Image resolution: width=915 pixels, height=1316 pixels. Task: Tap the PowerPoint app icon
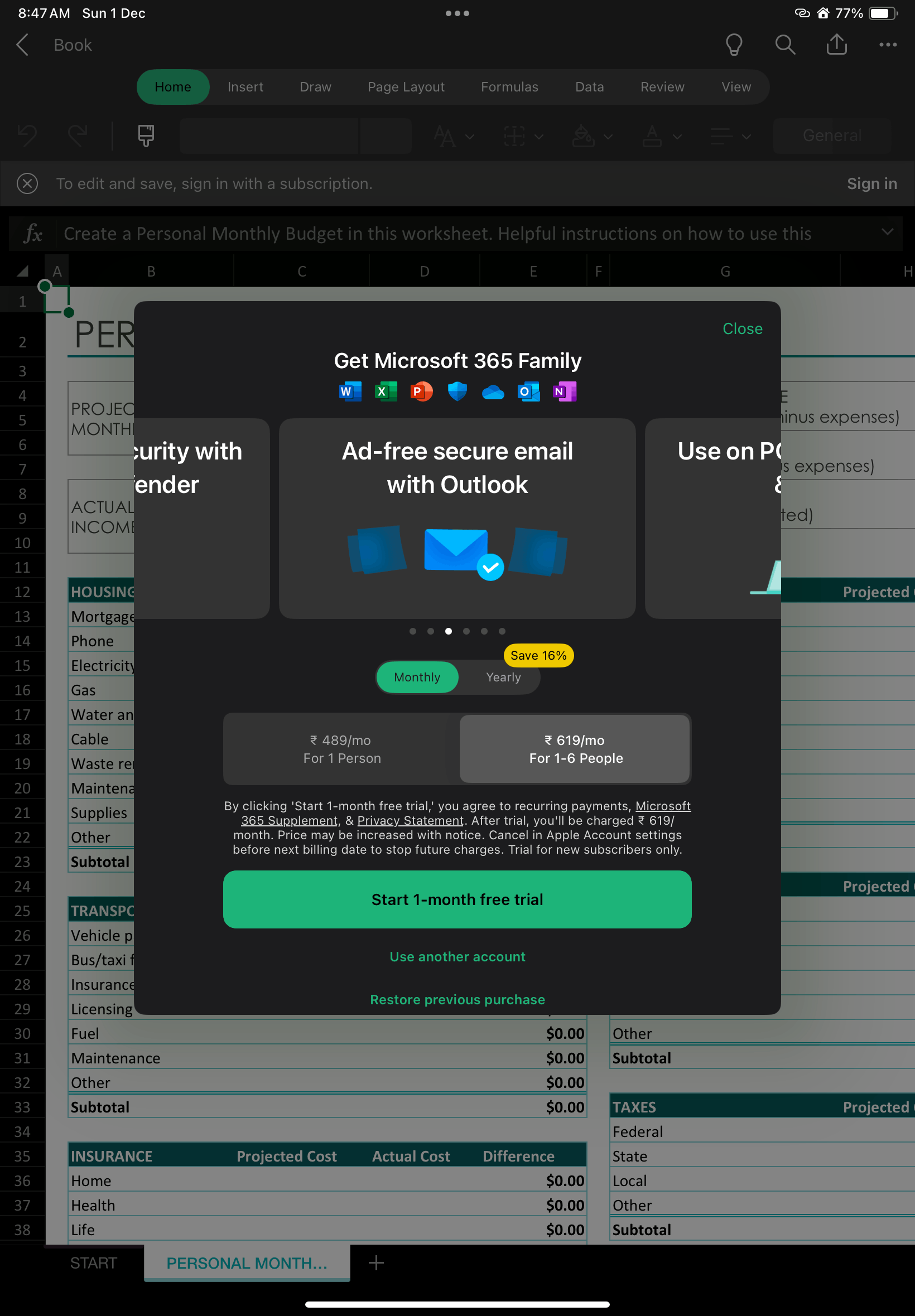[x=421, y=391]
